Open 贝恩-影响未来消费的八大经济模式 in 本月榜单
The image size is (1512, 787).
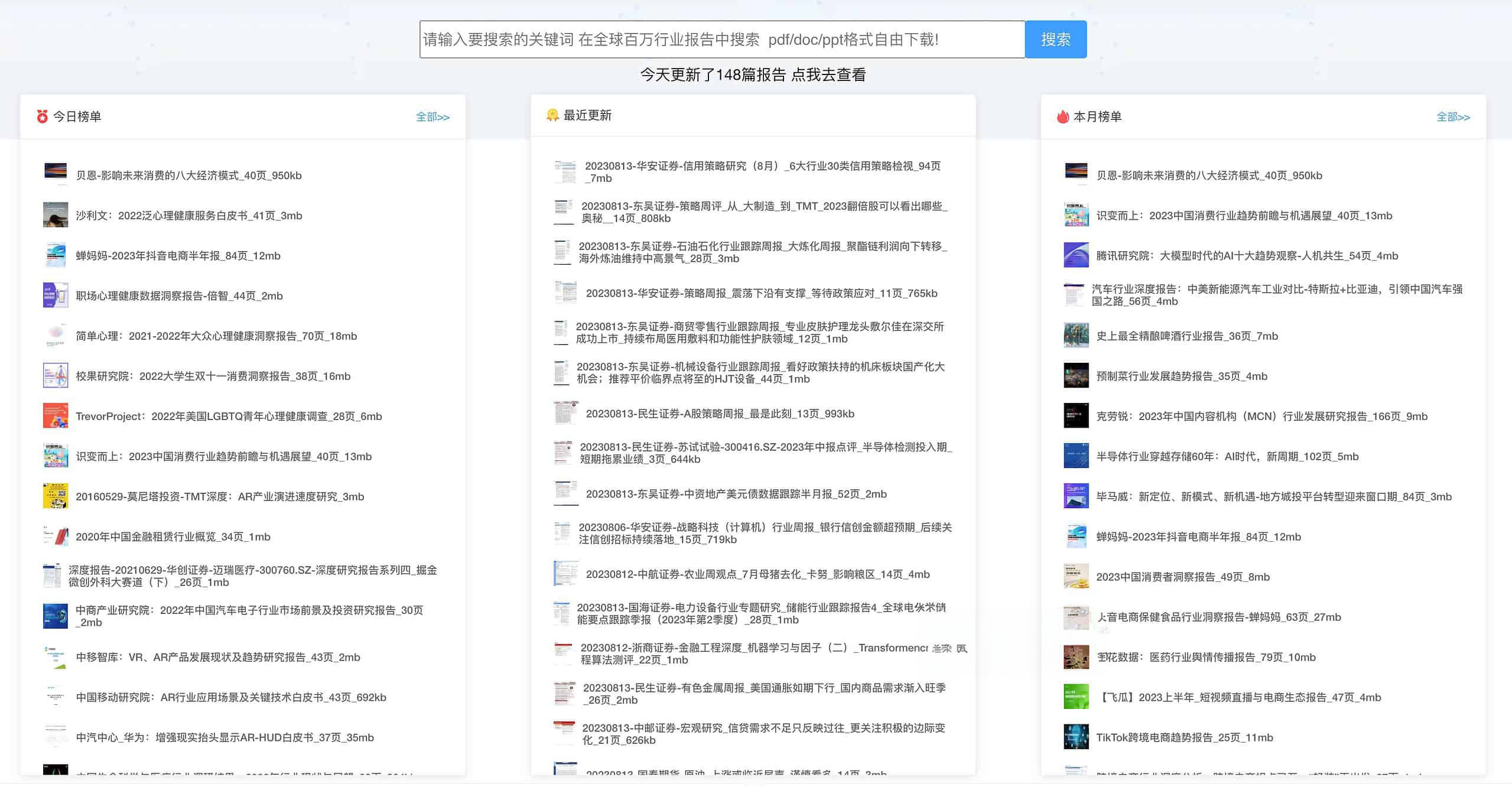(x=1209, y=175)
